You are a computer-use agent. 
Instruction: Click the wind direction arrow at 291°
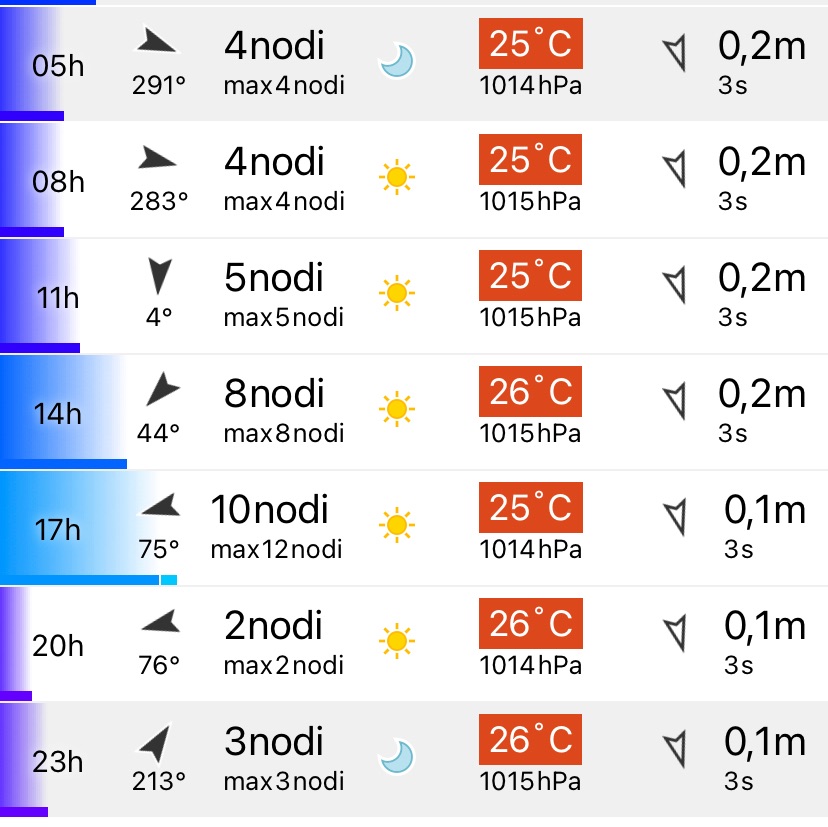pos(157,42)
